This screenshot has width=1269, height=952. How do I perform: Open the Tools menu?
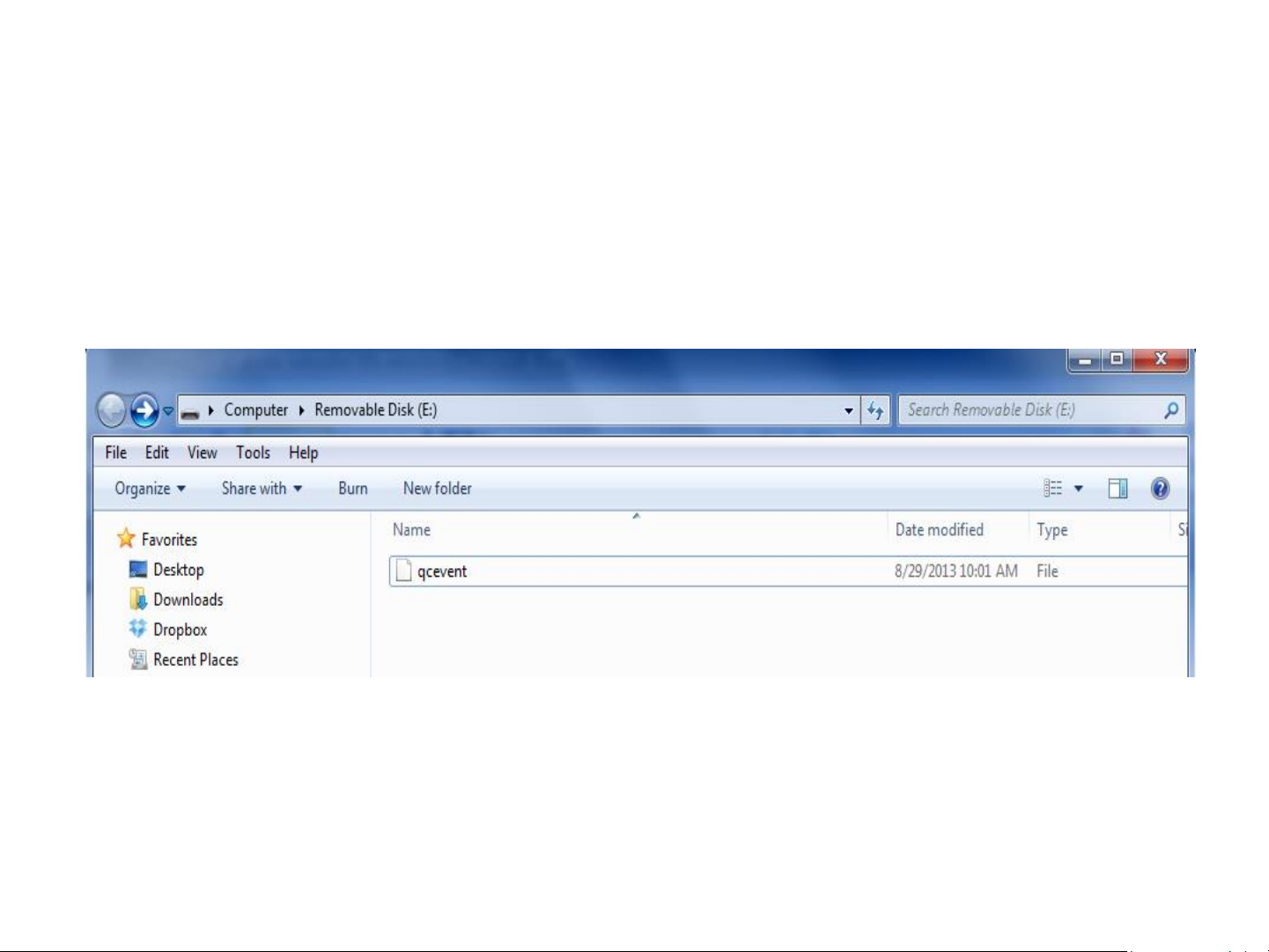(253, 453)
